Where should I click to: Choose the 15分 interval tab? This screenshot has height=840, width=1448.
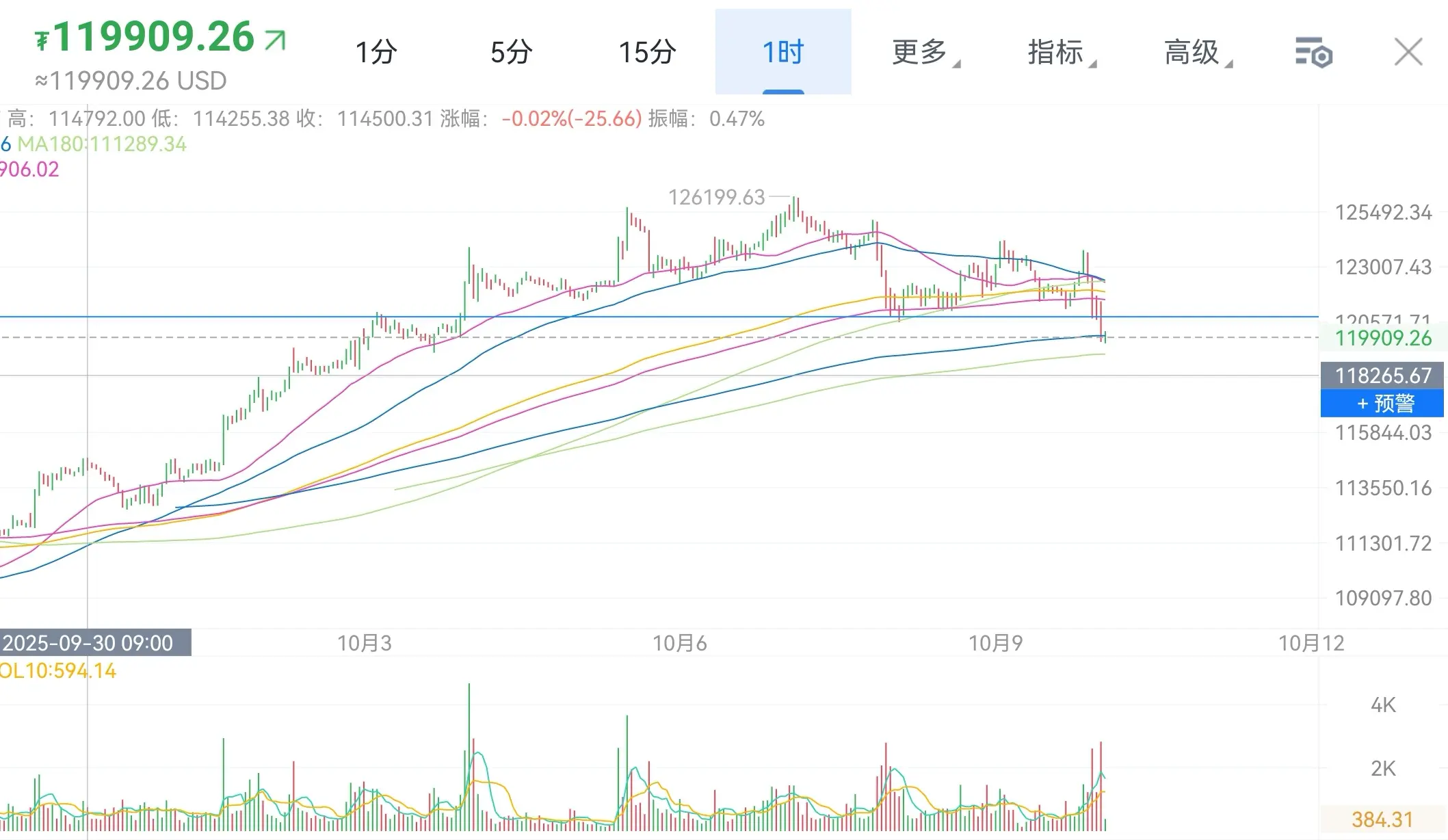[x=647, y=52]
